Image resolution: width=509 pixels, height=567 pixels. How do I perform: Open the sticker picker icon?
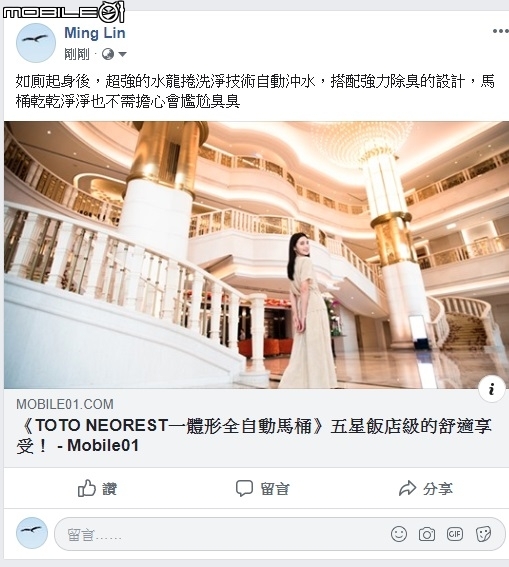tap(483, 534)
